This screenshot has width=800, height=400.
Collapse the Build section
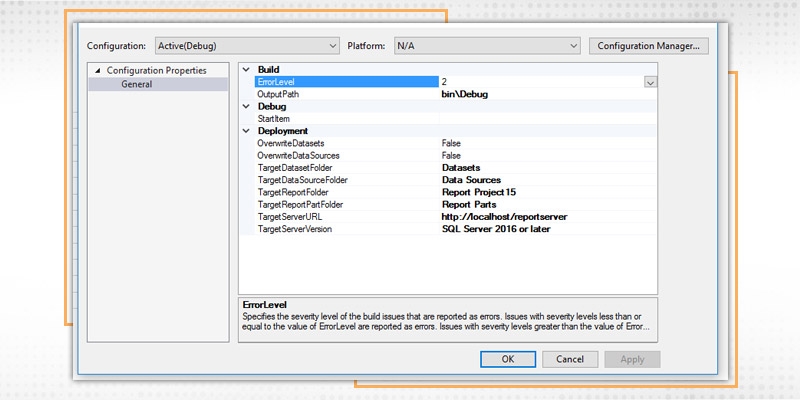point(247,69)
